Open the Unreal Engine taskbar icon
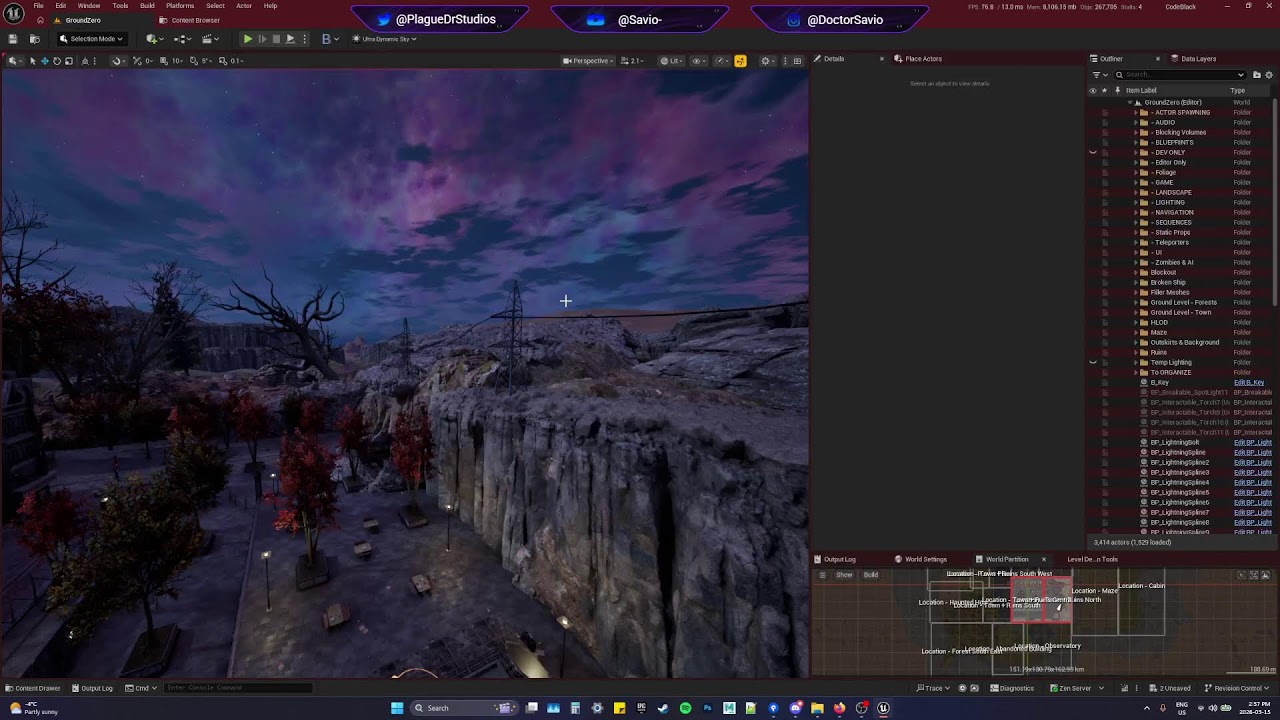This screenshot has height=720, width=1280. pyautogui.click(x=883, y=708)
